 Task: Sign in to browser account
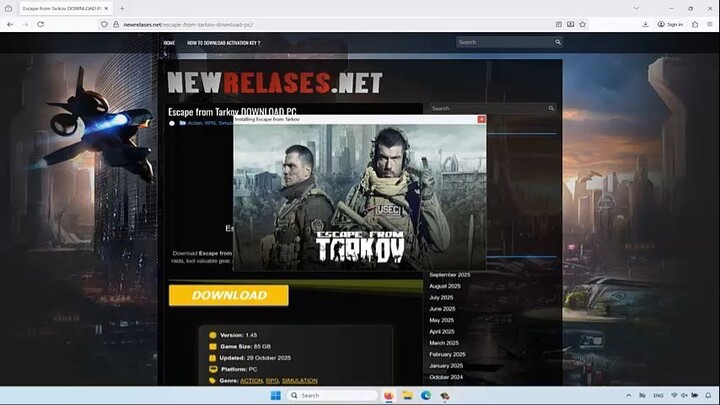click(x=670, y=24)
